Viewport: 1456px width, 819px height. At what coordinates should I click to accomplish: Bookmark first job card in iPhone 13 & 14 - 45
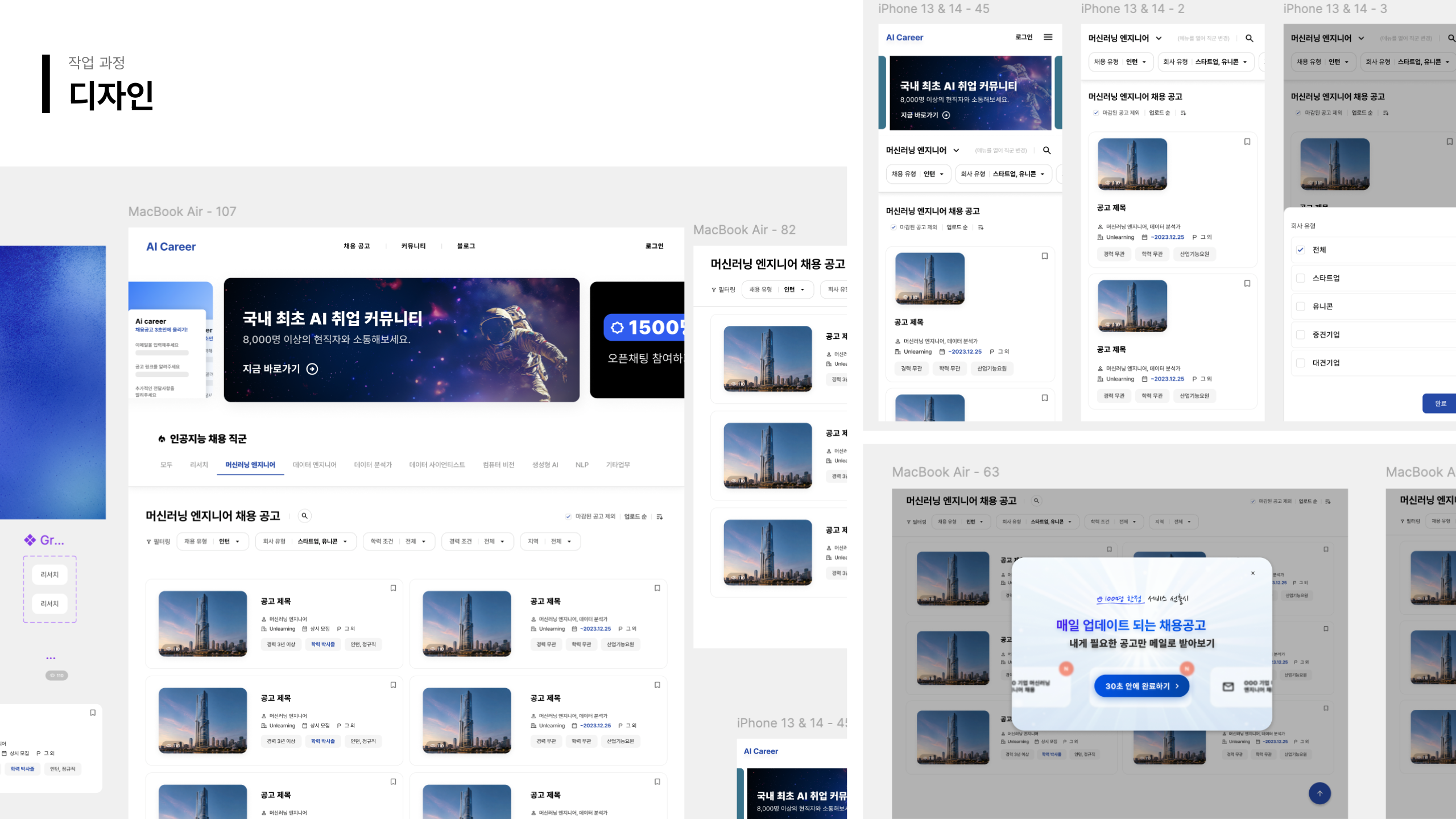click(1044, 256)
